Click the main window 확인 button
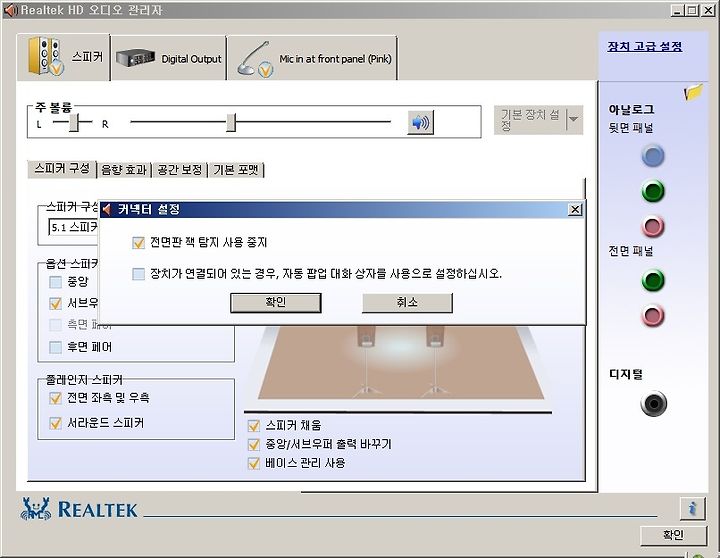Screen dimensions: 720x558 673,535
